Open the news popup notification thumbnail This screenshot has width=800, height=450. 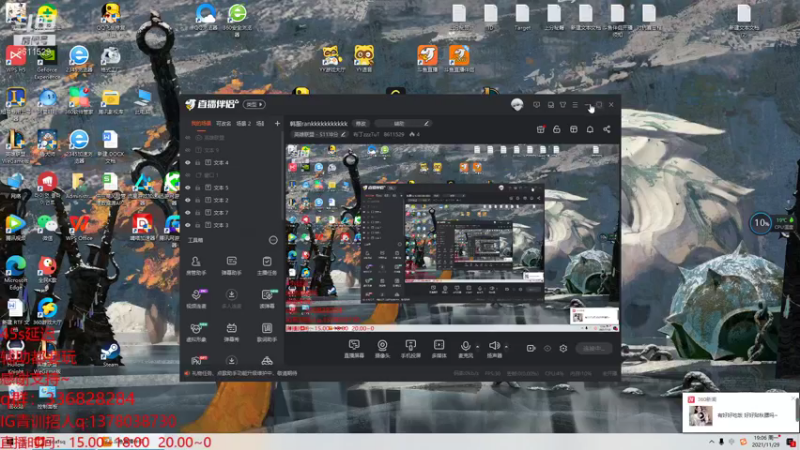701,416
